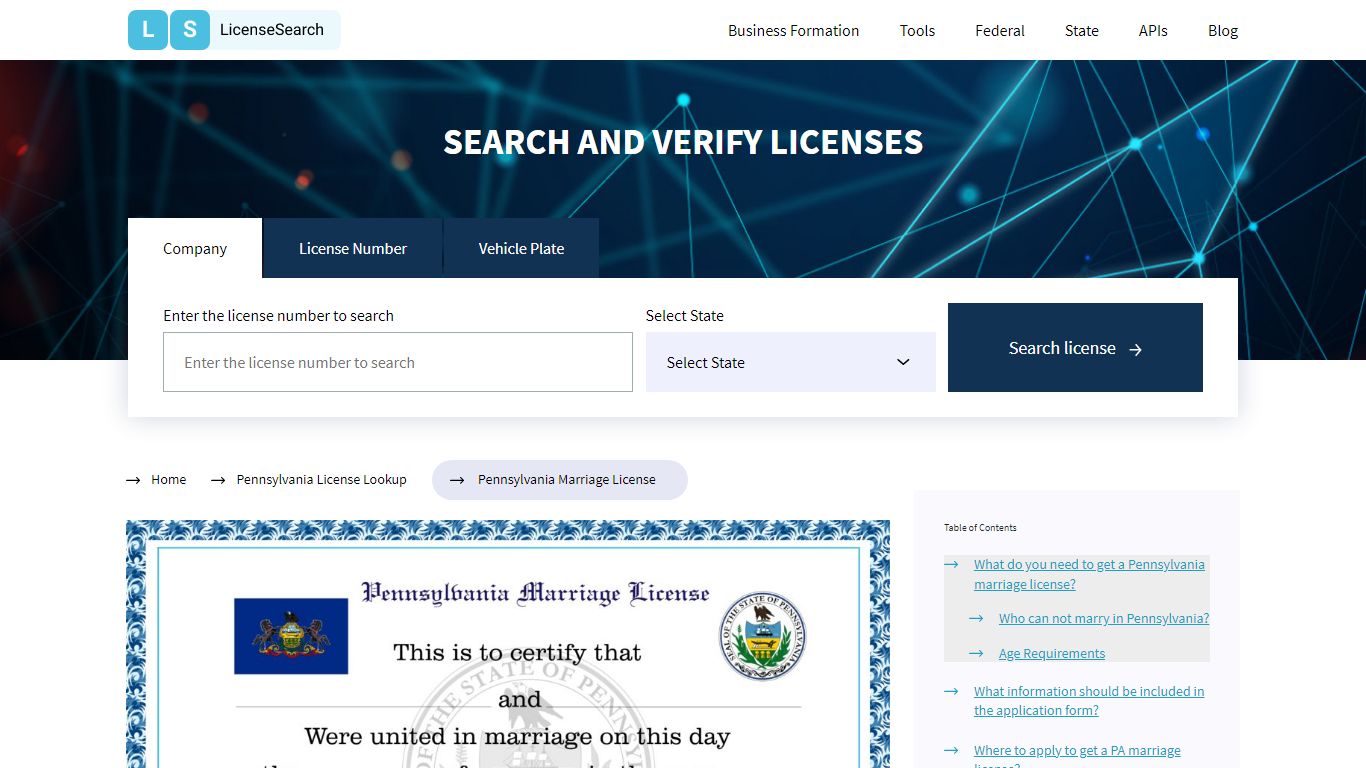
Task: Open the Business Formation menu
Action: coord(793,30)
